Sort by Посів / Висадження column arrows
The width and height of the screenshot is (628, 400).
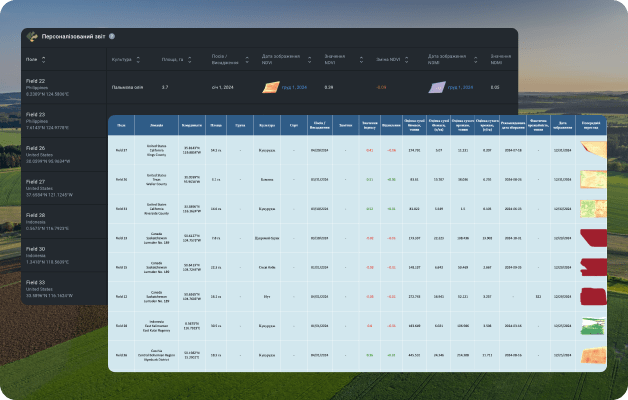pos(247,60)
